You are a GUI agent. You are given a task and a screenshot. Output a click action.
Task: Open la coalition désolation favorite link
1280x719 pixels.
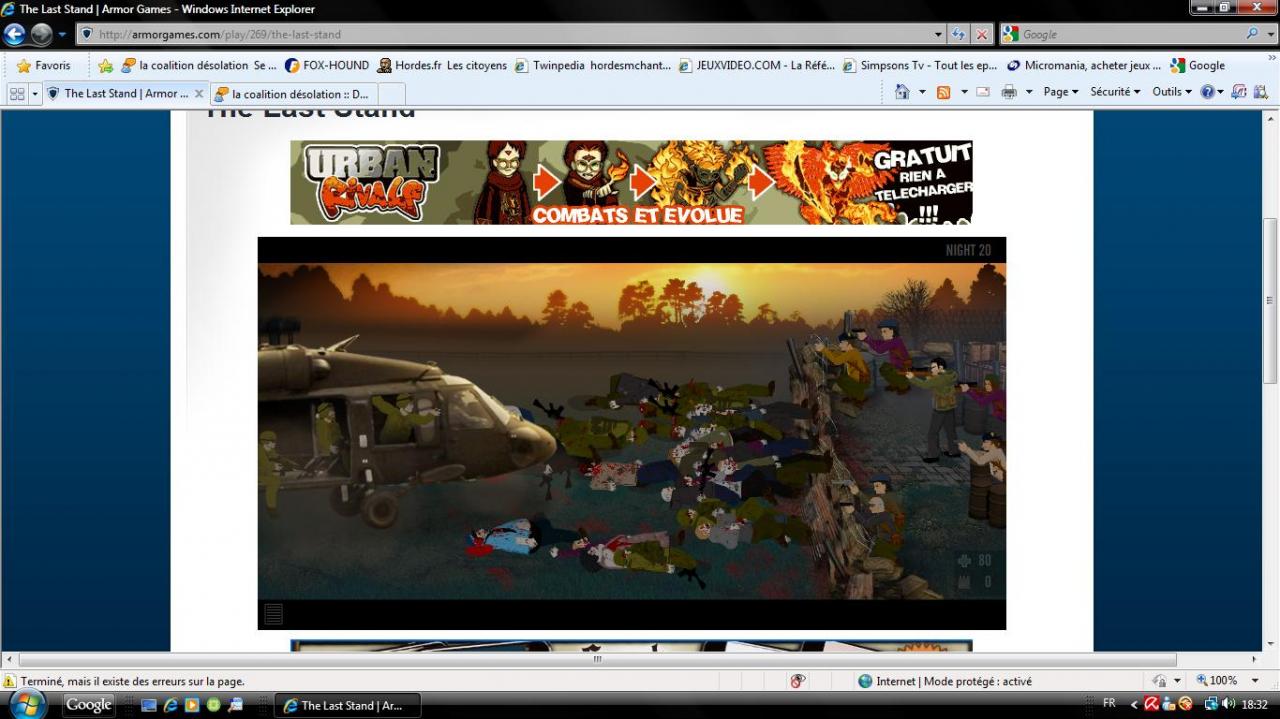(198, 66)
